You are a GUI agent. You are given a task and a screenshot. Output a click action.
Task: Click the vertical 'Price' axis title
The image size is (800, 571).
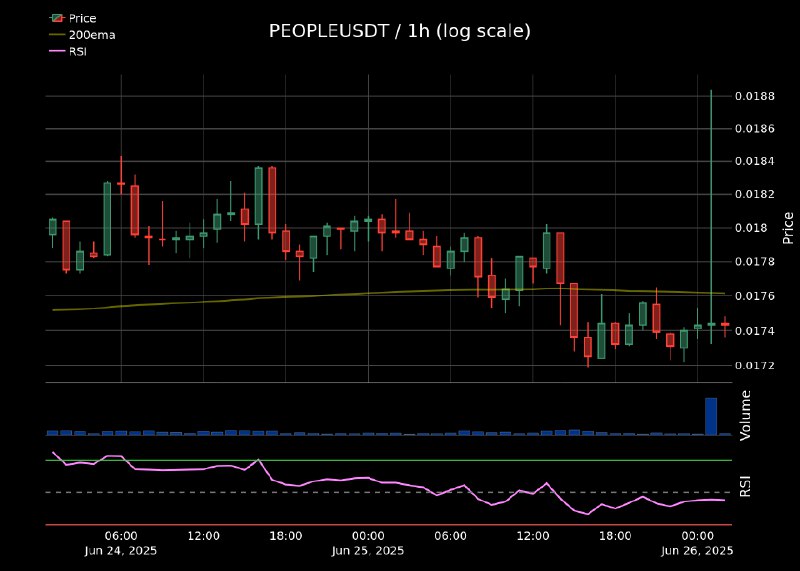[788, 228]
